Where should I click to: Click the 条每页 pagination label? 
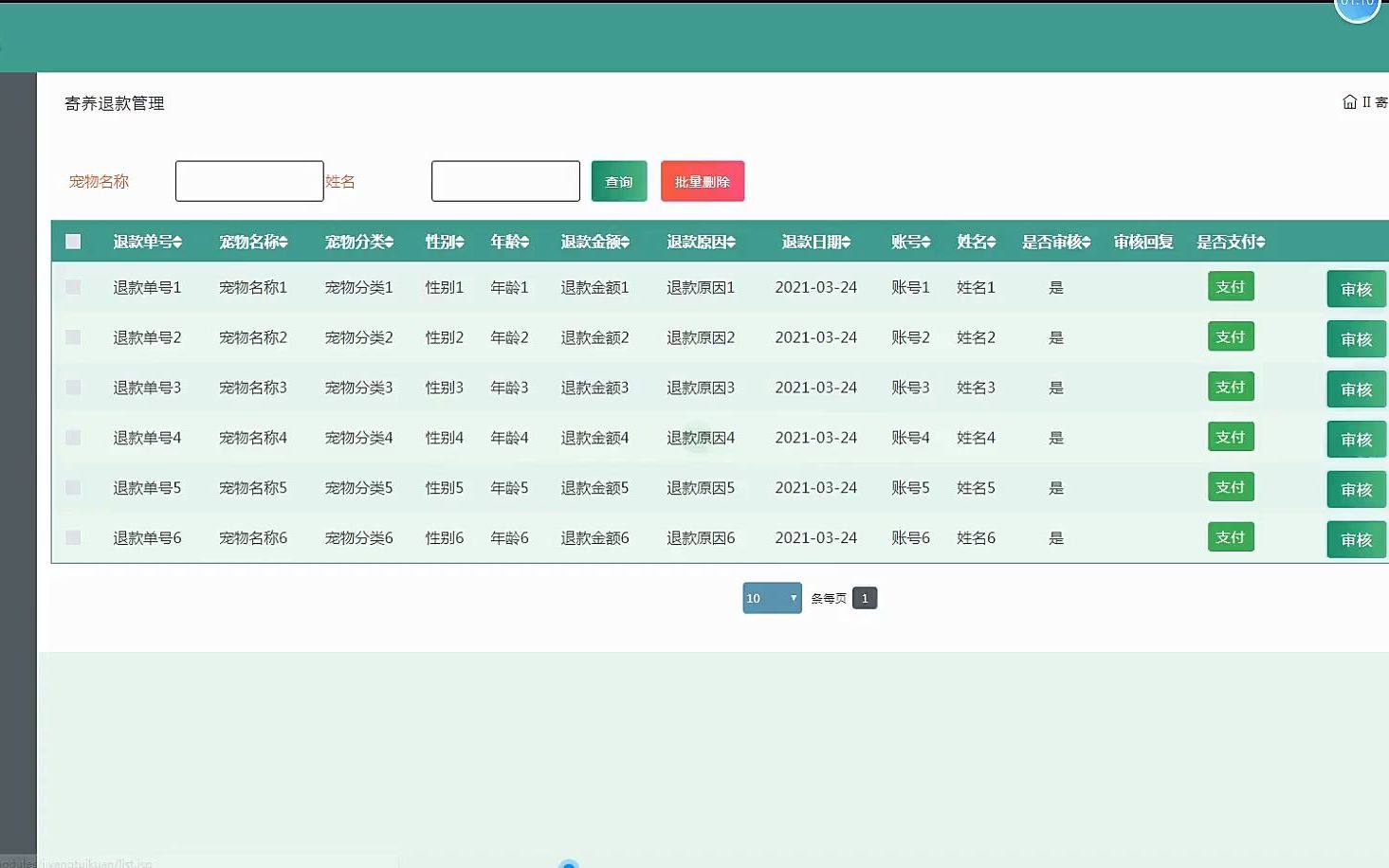click(x=829, y=598)
